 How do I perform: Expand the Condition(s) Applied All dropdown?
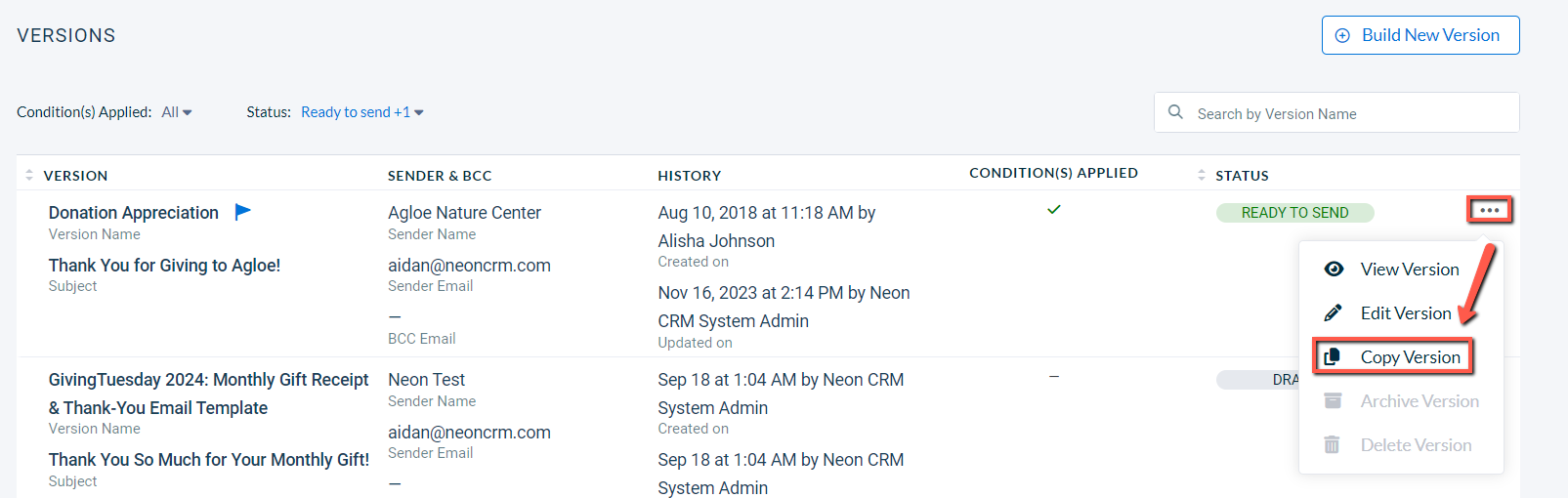coord(177,112)
